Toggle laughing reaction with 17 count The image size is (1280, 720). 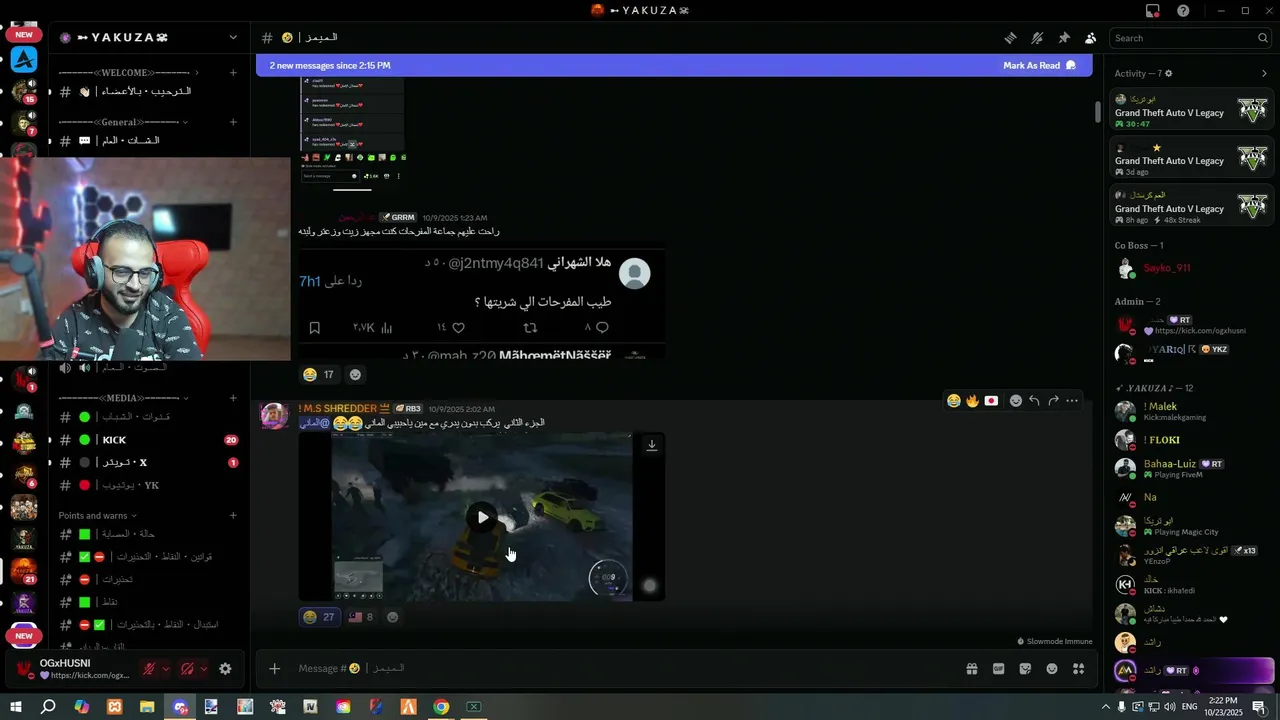pyautogui.click(x=319, y=375)
